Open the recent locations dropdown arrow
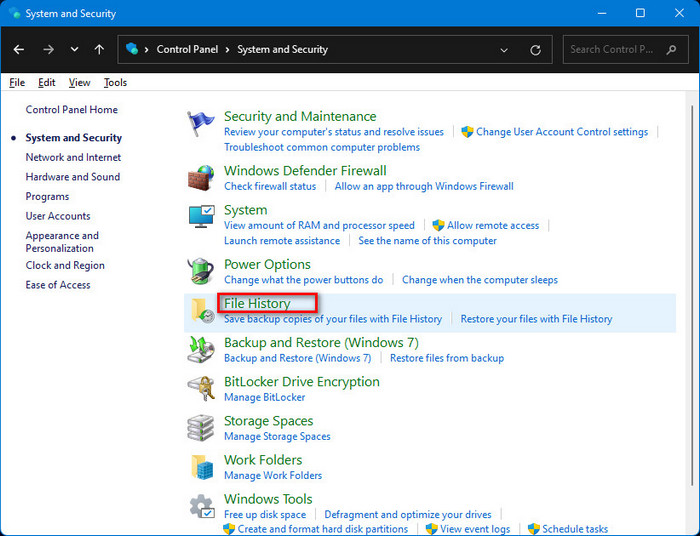 point(75,50)
